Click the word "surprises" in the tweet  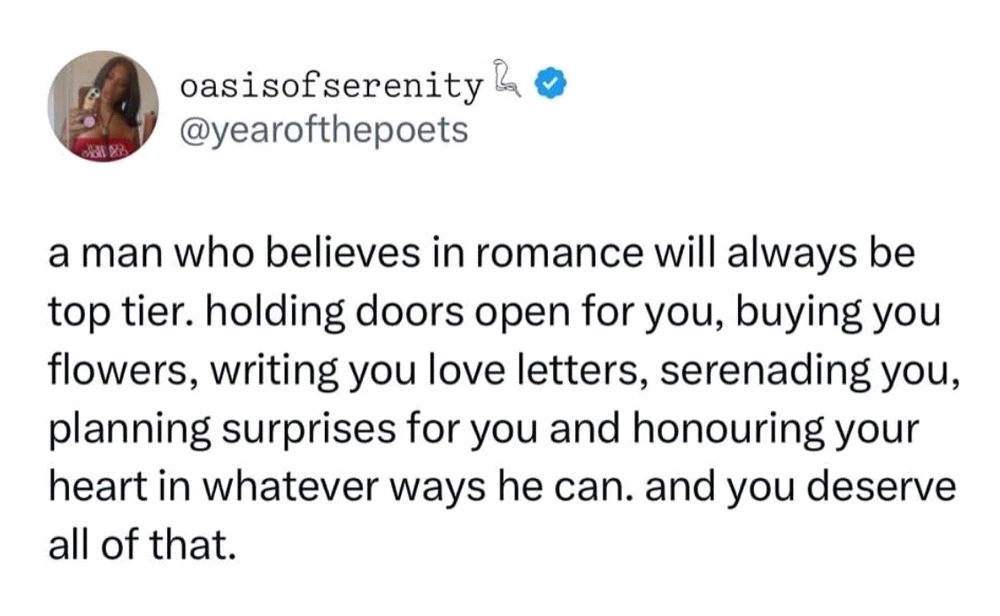pos(309,431)
